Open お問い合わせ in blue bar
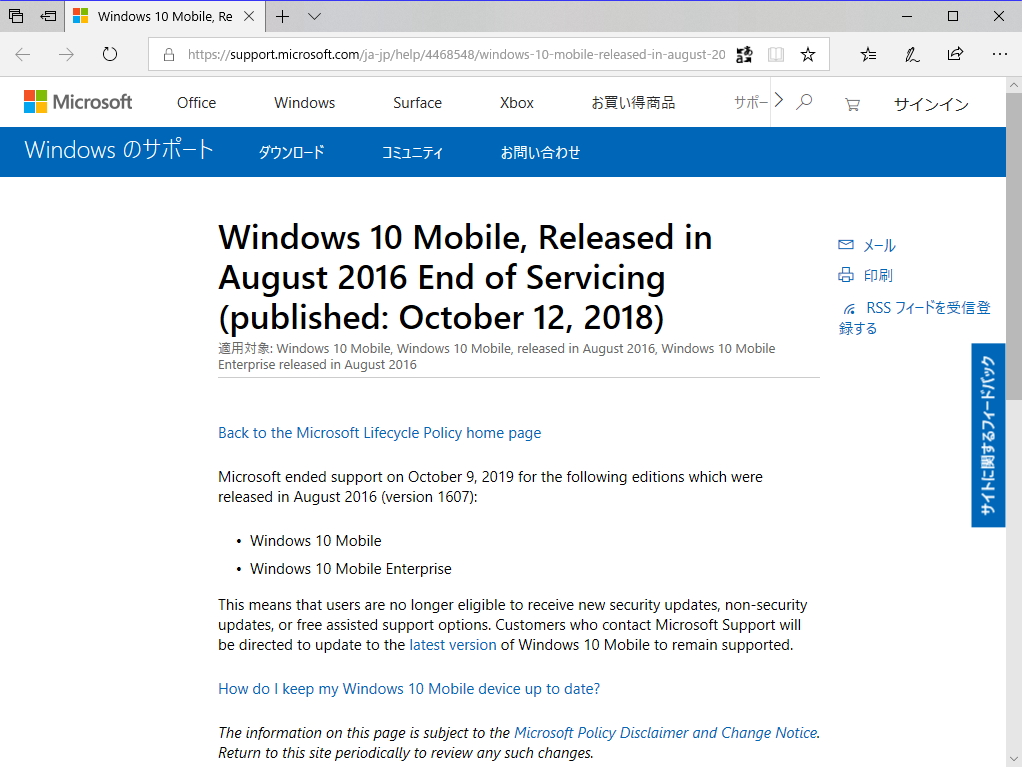The image size is (1022, 767). (x=540, y=152)
